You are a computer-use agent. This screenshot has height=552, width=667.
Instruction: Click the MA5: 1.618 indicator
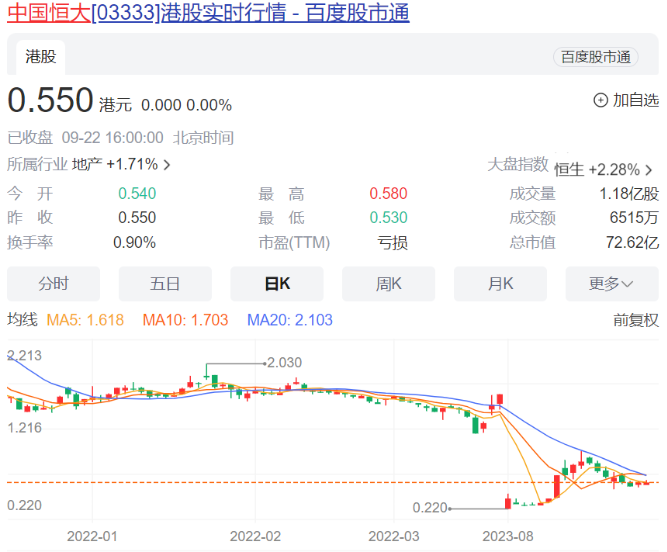point(85,320)
